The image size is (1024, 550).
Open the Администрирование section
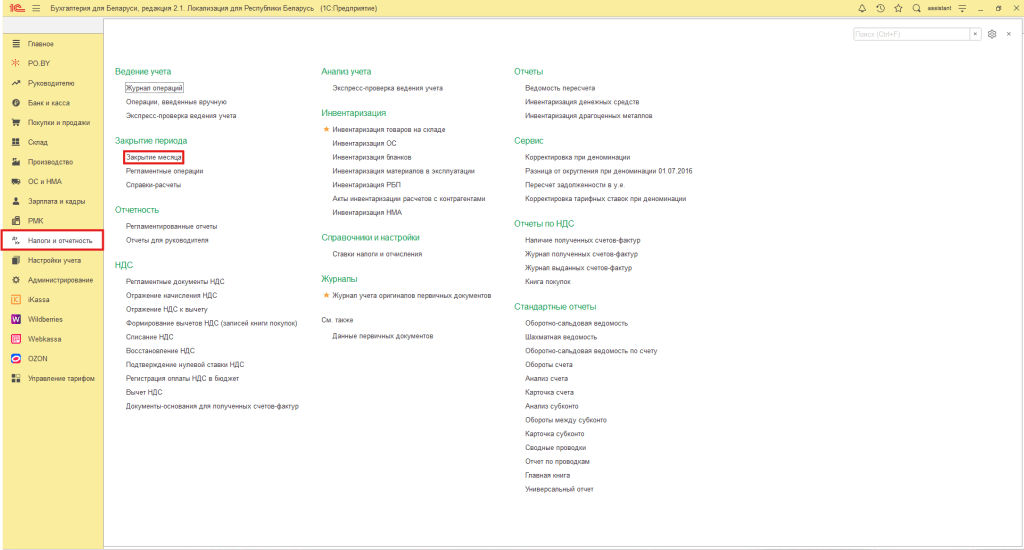click(60, 280)
